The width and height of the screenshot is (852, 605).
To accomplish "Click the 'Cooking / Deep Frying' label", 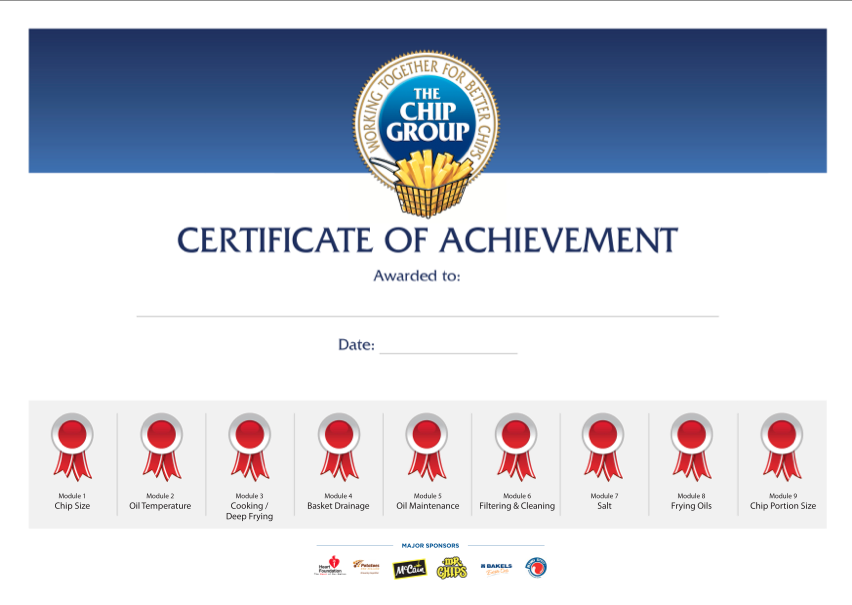I will tap(249, 511).
